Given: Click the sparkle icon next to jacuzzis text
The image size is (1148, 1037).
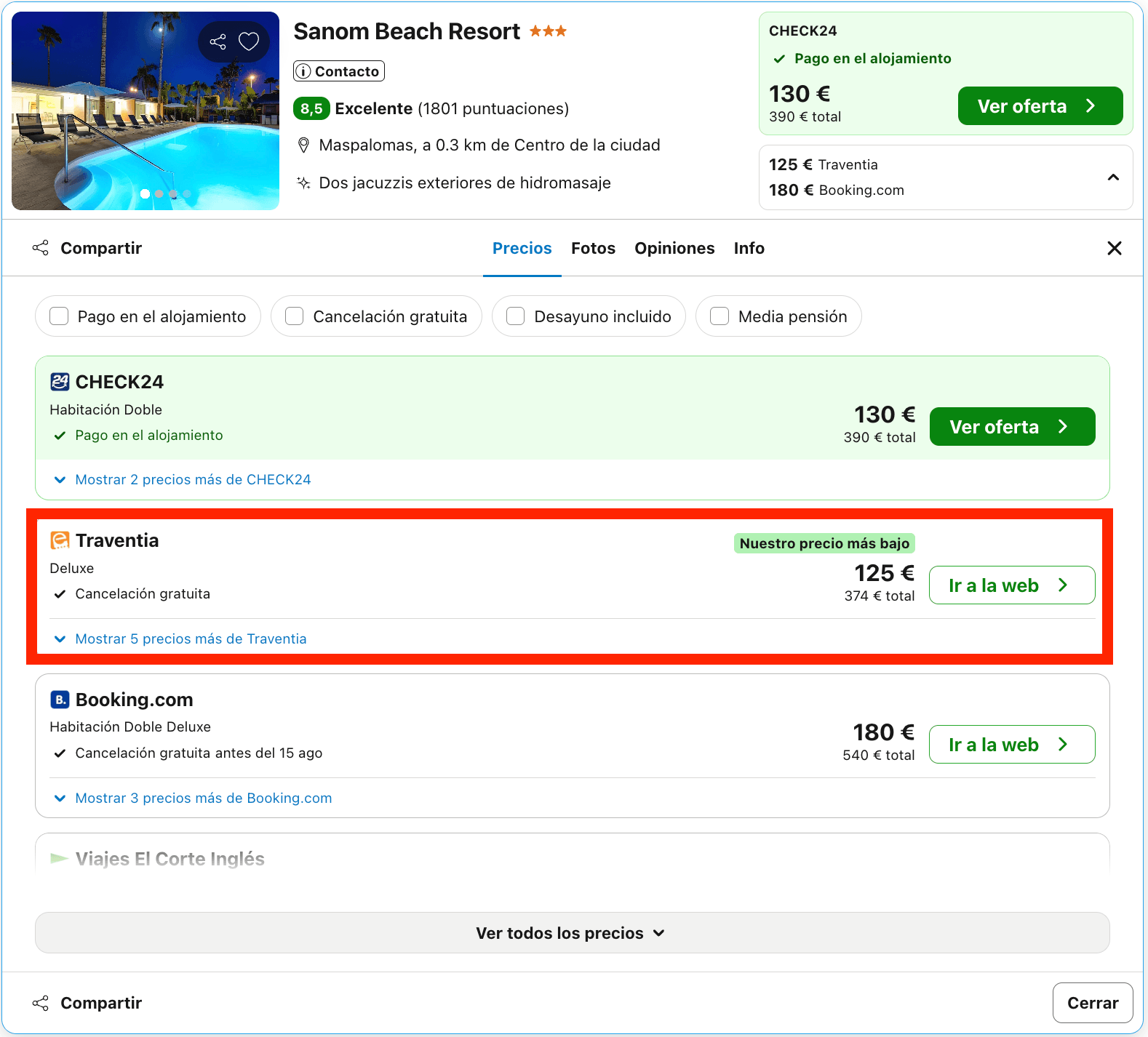Looking at the screenshot, I should coord(304,183).
